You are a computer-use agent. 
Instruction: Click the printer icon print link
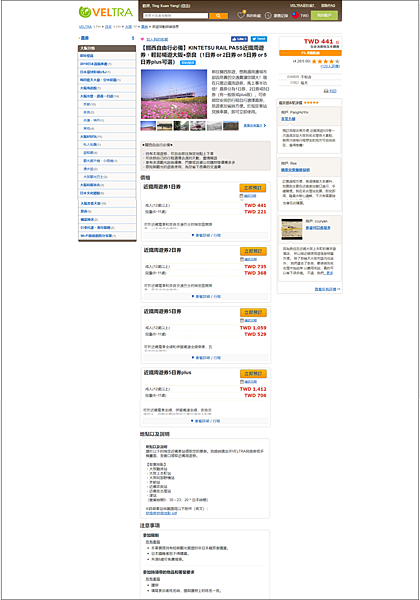(330, 91)
